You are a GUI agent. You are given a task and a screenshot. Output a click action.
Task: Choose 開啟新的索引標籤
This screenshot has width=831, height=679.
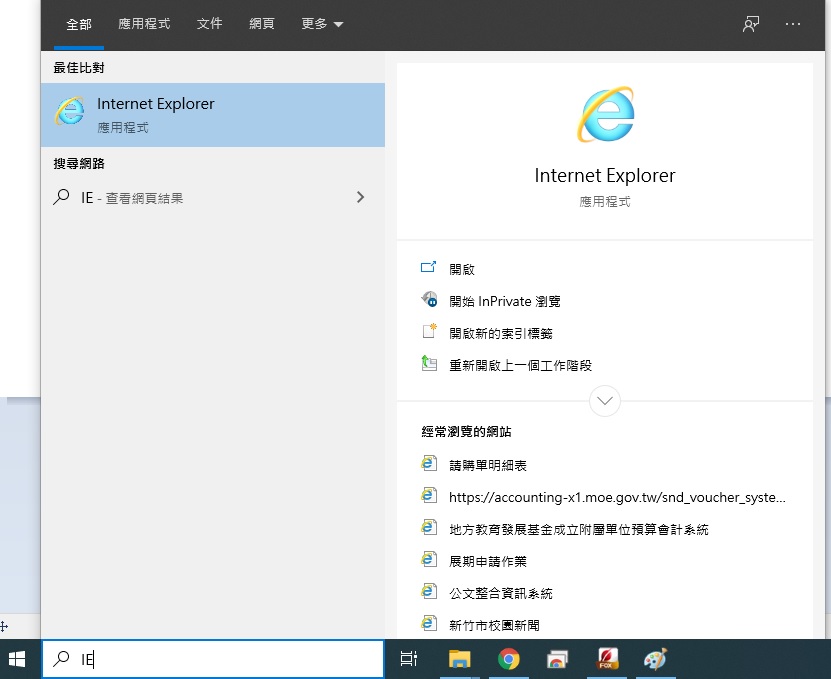coord(501,333)
